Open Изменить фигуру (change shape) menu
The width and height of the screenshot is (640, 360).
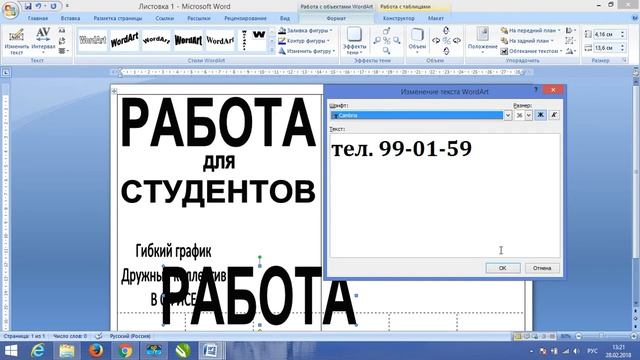point(307,51)
